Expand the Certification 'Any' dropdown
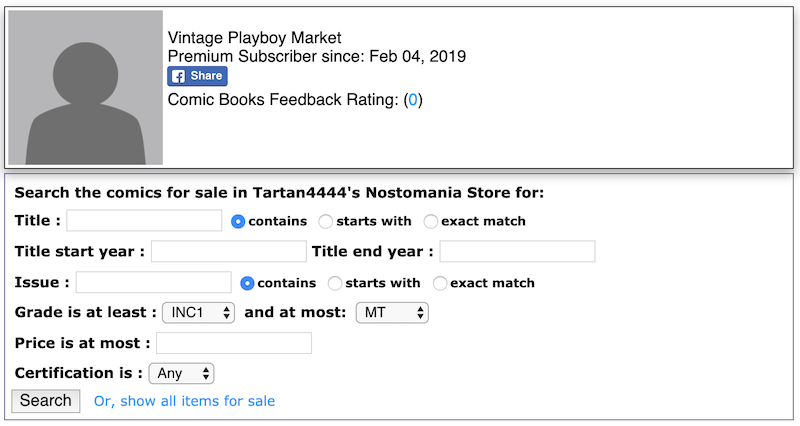The image size is (800, 426). 181,373
